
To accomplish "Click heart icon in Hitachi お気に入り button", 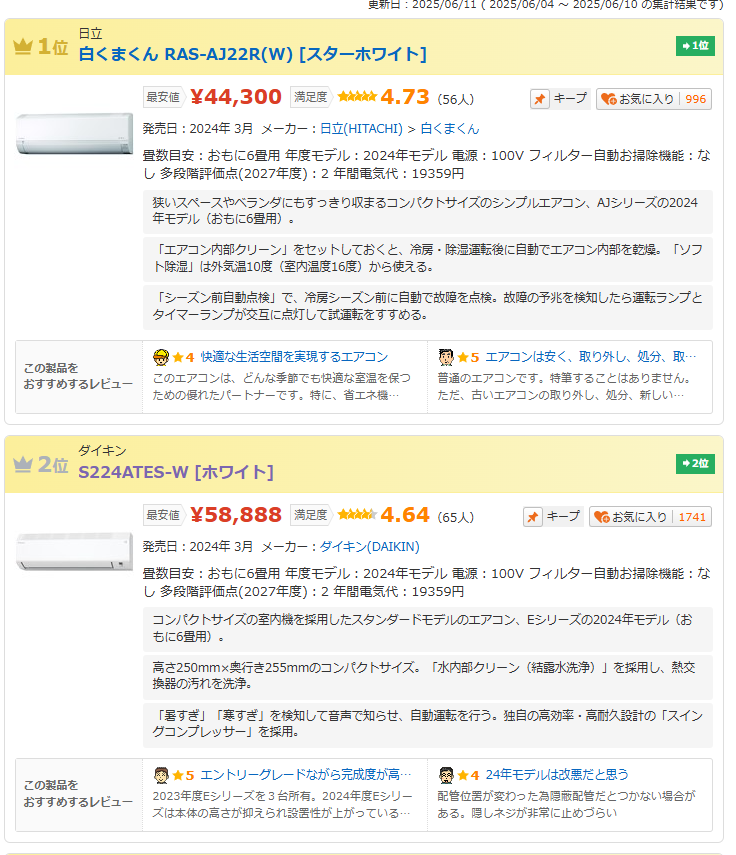I will coord(608,99).
